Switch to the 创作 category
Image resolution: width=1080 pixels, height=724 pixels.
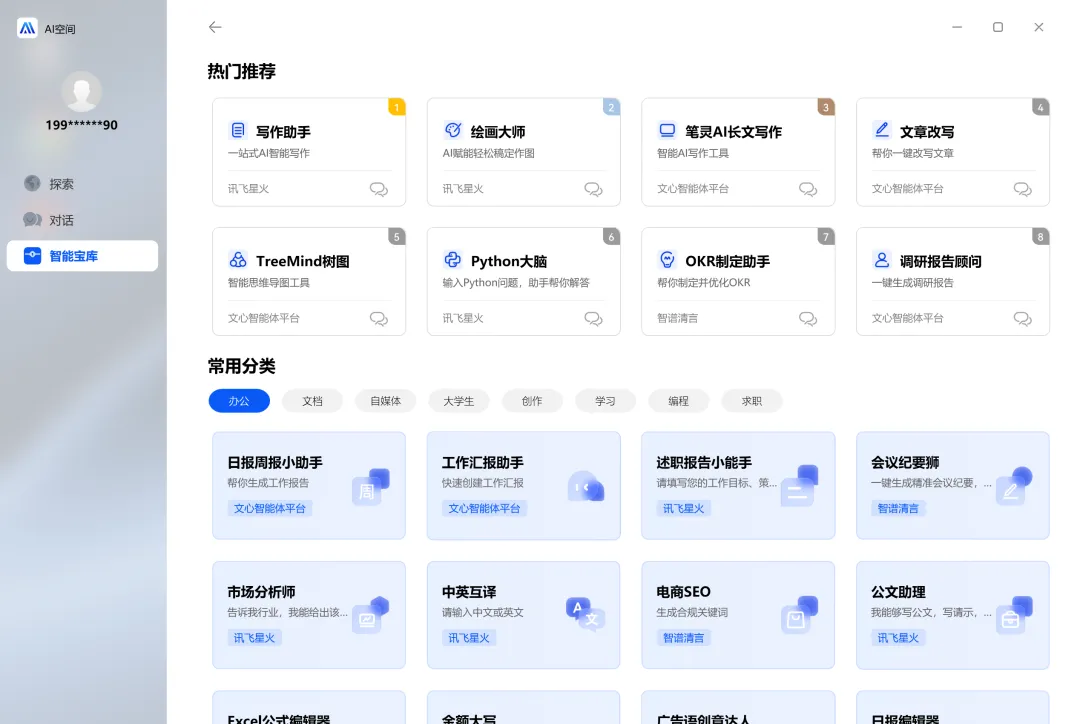click(x=532, y=401)
